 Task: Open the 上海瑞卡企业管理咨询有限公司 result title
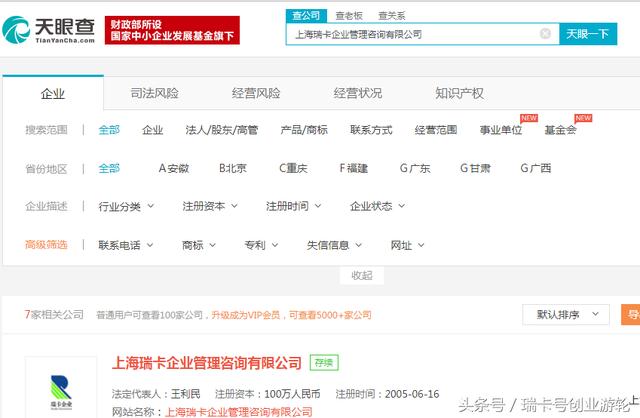(x=207, y=363)
